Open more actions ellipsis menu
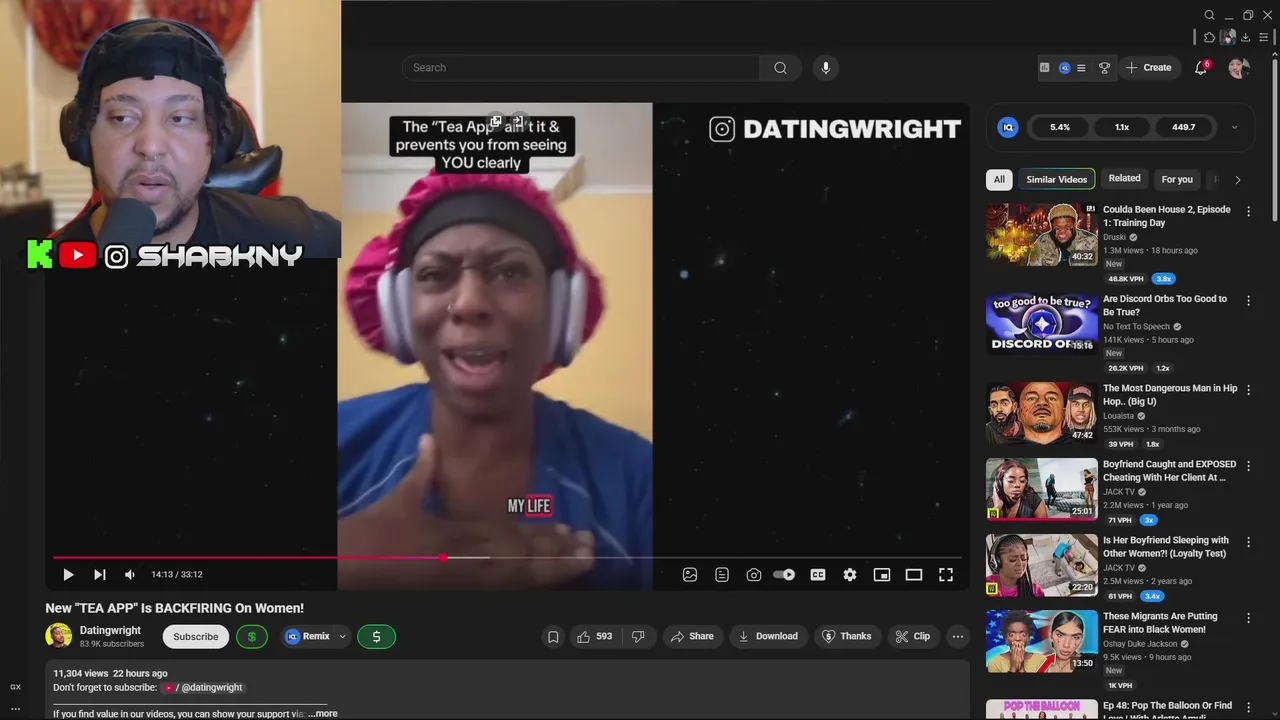1280x720 pixels. tap(957, 636)
